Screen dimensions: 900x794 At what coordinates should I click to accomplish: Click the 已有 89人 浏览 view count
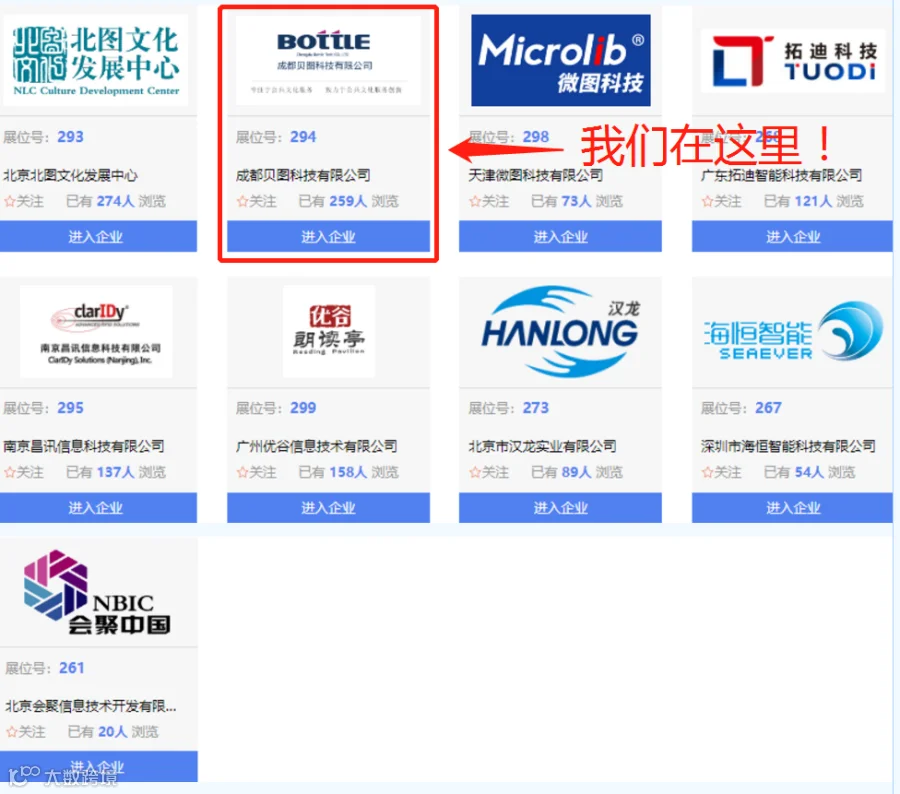(x=577, y=472)
